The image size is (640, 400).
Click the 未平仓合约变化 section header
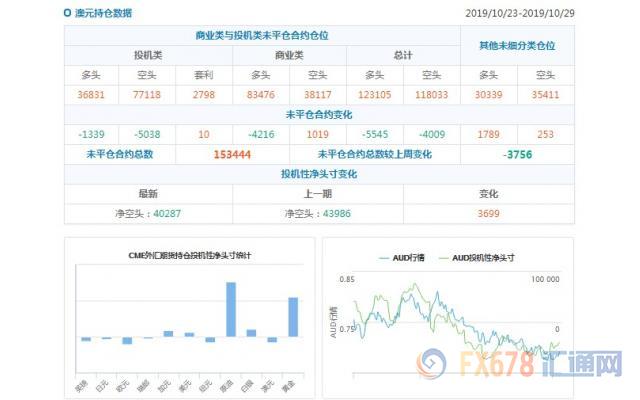click(319, 115)
